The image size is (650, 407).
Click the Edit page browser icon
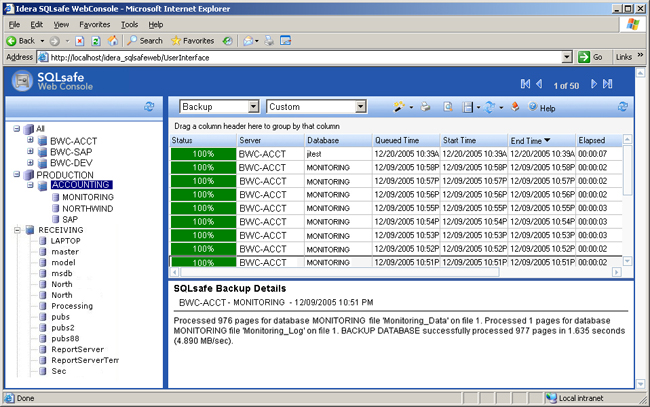(x=286, y=41)
